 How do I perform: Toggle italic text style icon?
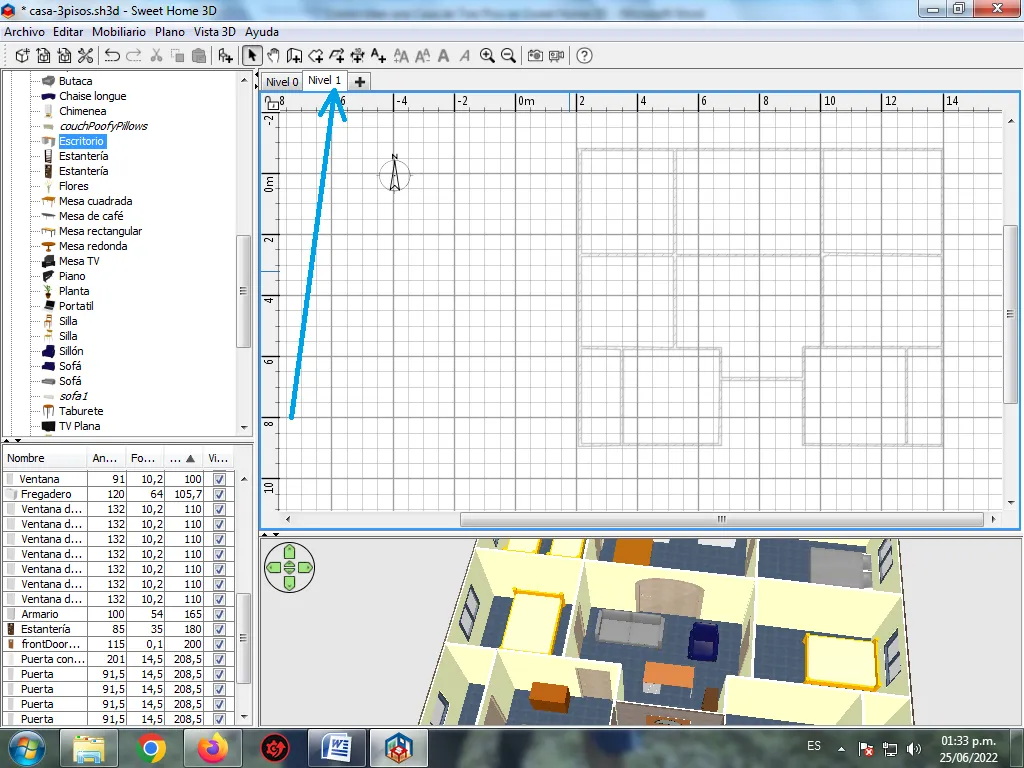[x=464, y=56]
